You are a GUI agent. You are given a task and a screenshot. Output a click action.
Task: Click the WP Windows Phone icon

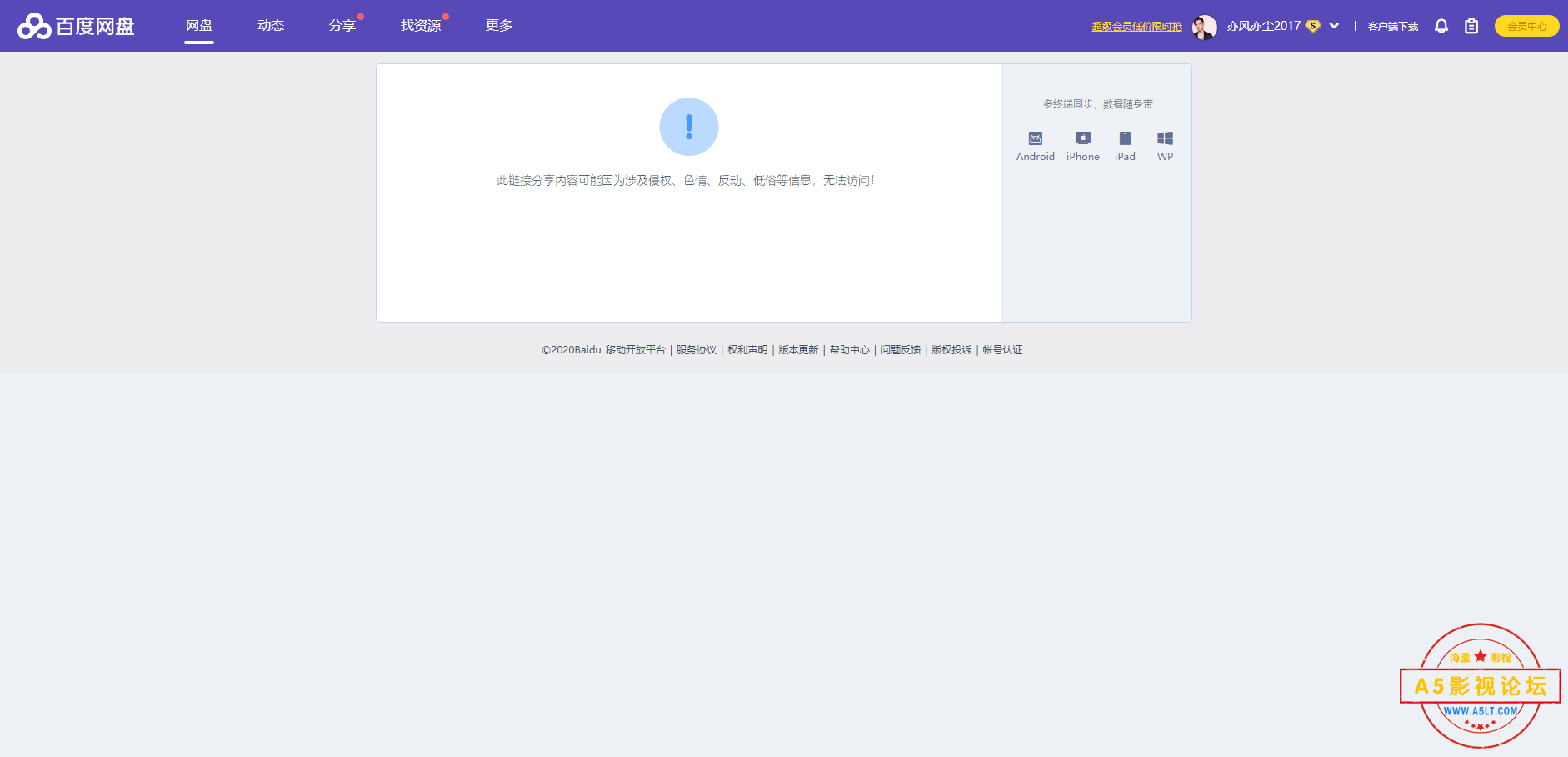coord(1165,138)
